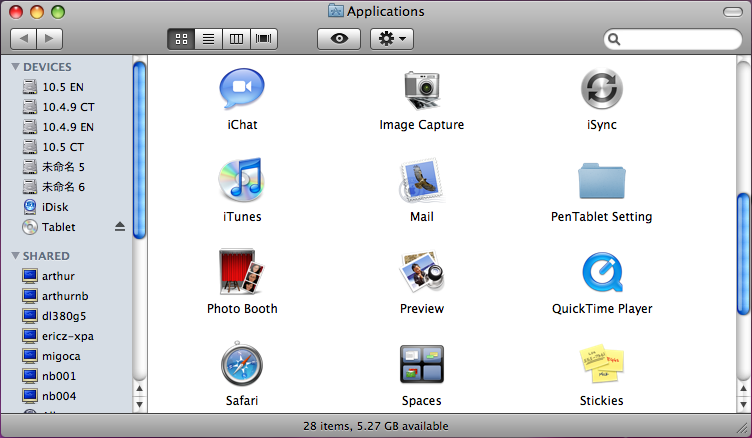Switch to Cover Flow view
This screenshot has height=438, width=752.
point(263,39)
